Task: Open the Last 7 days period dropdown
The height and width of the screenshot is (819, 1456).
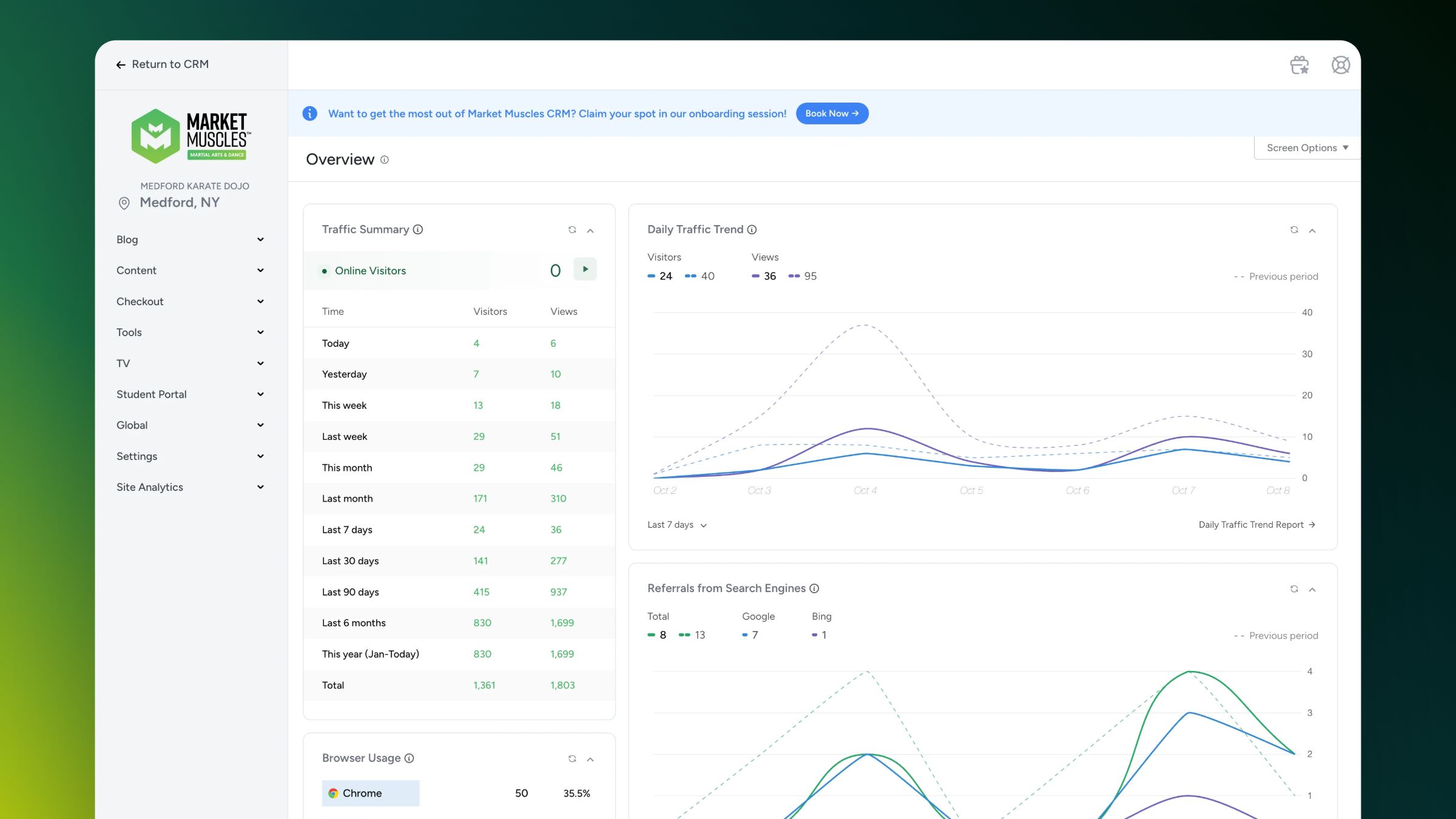Action: [x=677, y=525]
